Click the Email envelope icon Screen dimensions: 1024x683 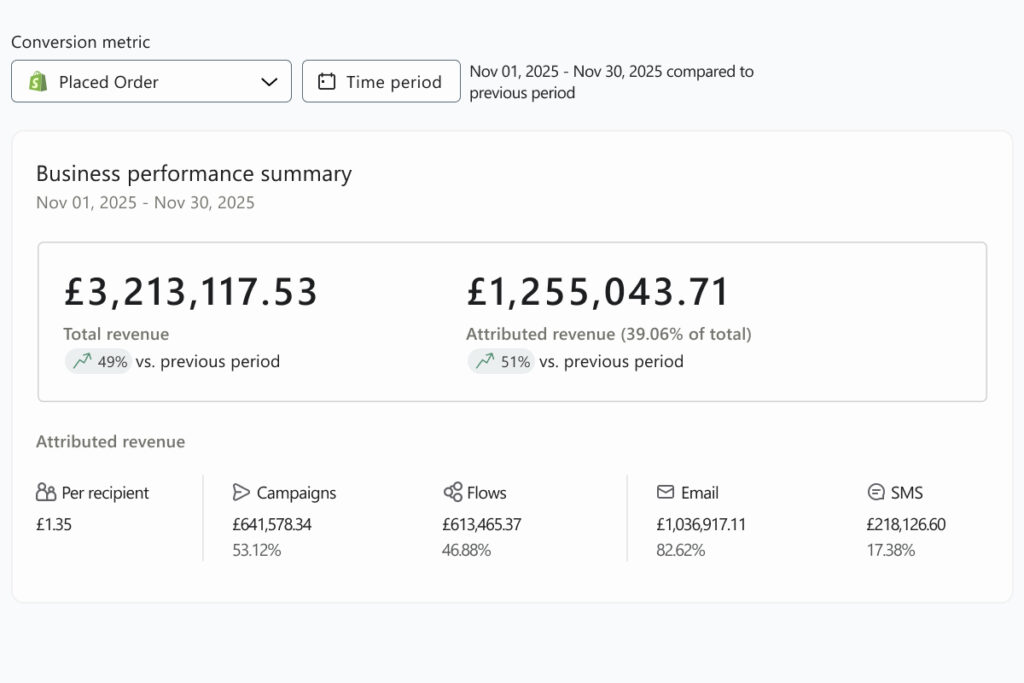(x=665, y=492)
